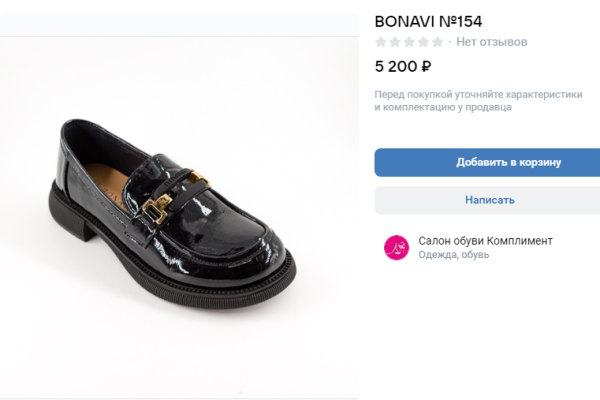Click the second rating star
Image resolution: width=600 pixels, height=400 pixels.
tap(395, 42)
